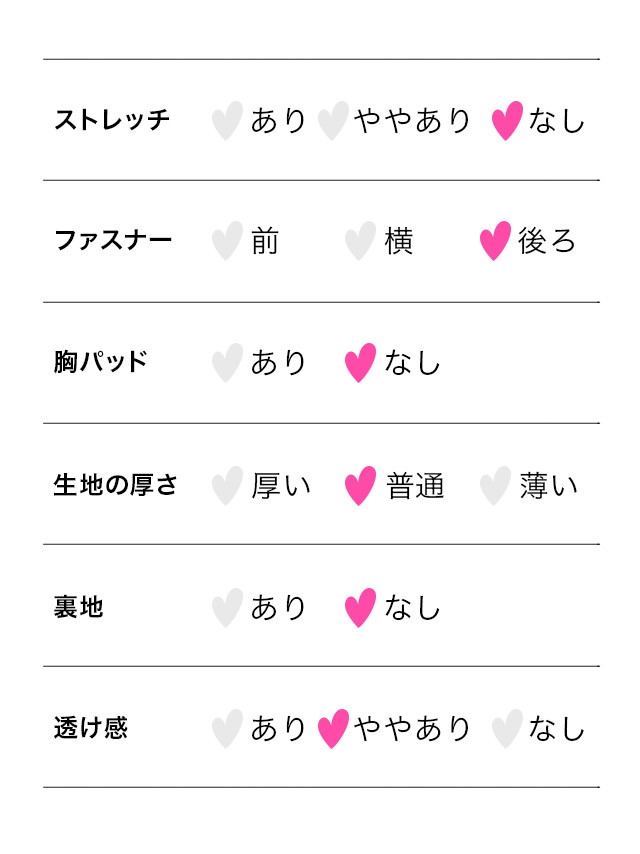Select the gray heart for 胸パッド あり
The image size is (640, 854).
(227, 363)
